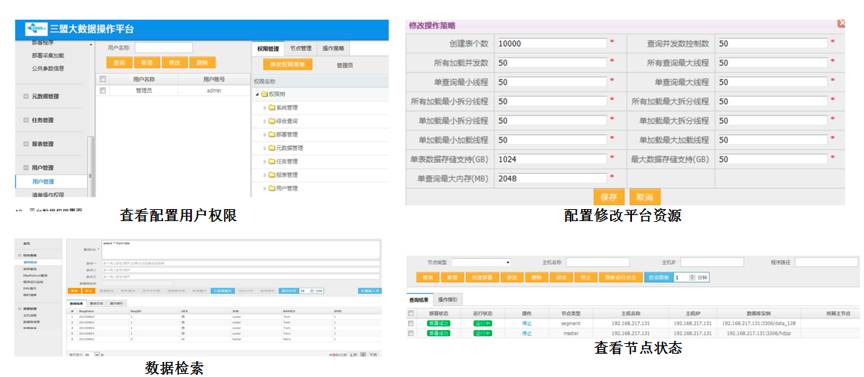Click the 所有加载并发数 input field
Viewport: 864px width, 377px height.
(551, 63)
